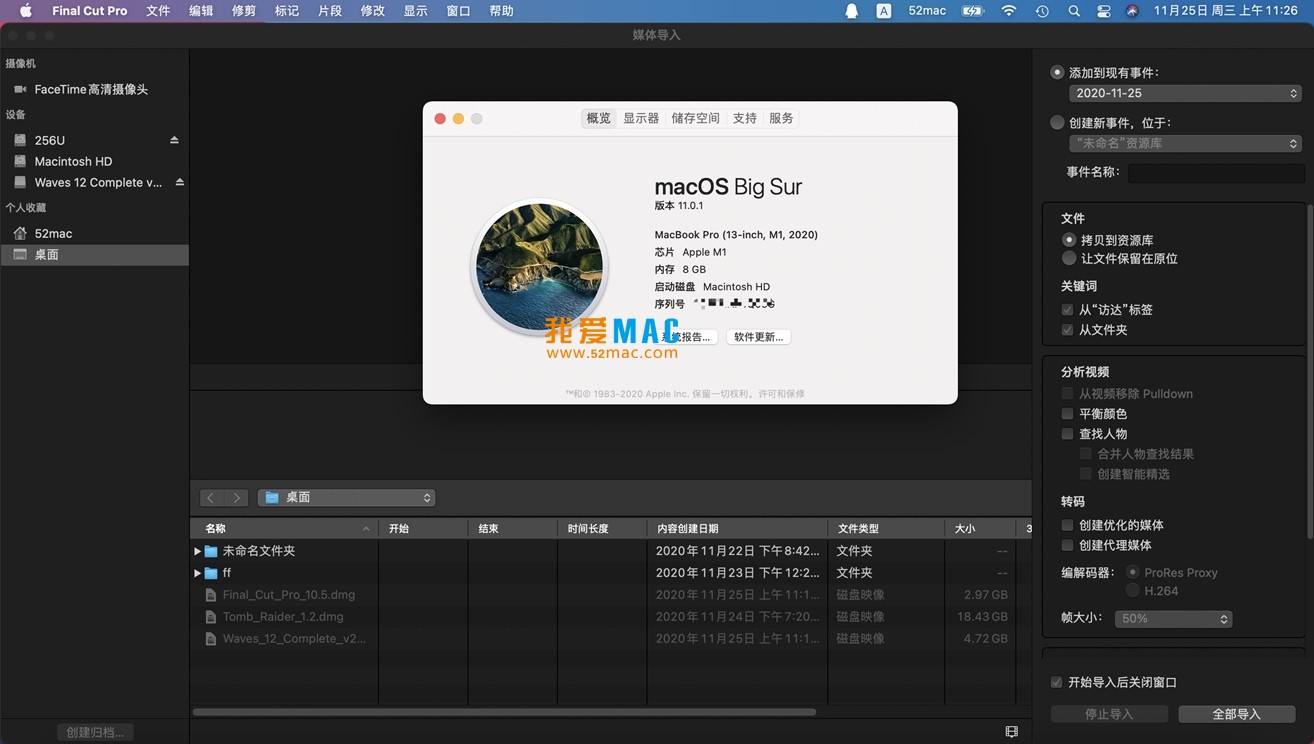Click the input source 'A' icon

884,11
